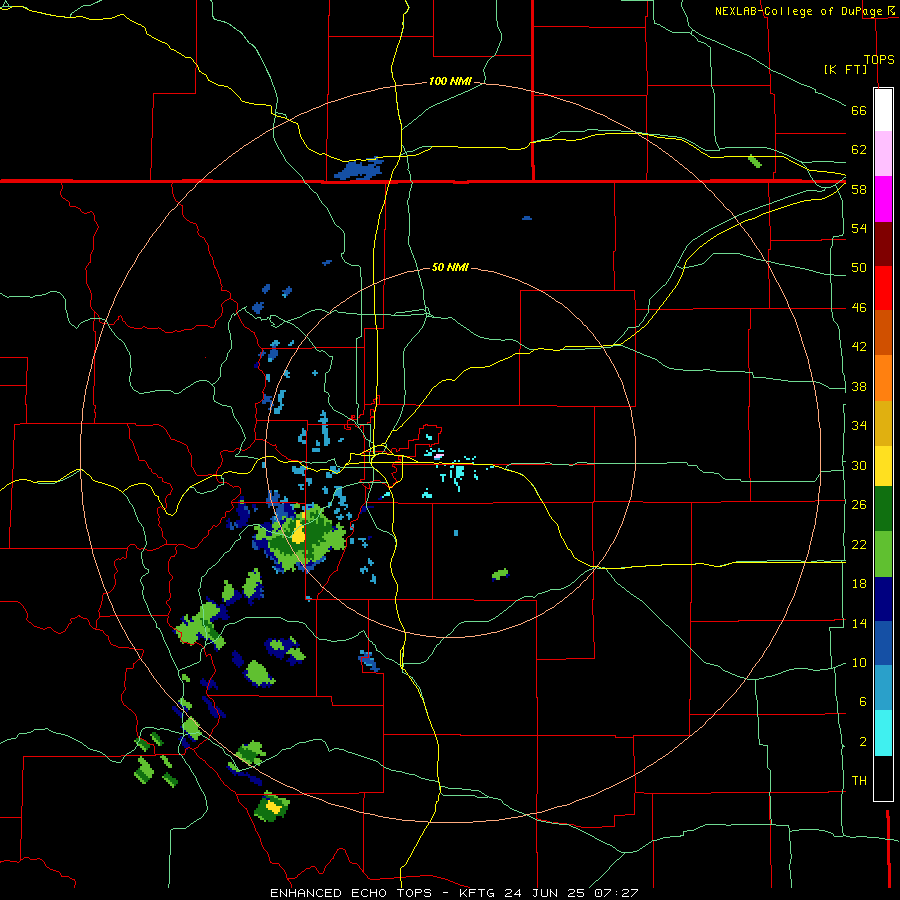Click the 46 value on the legend scale
900x900 pixels.
pos(859,308)
